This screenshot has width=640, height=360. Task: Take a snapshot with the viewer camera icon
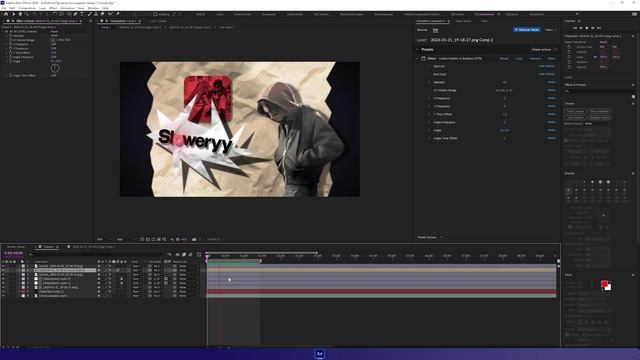(194, 239)
